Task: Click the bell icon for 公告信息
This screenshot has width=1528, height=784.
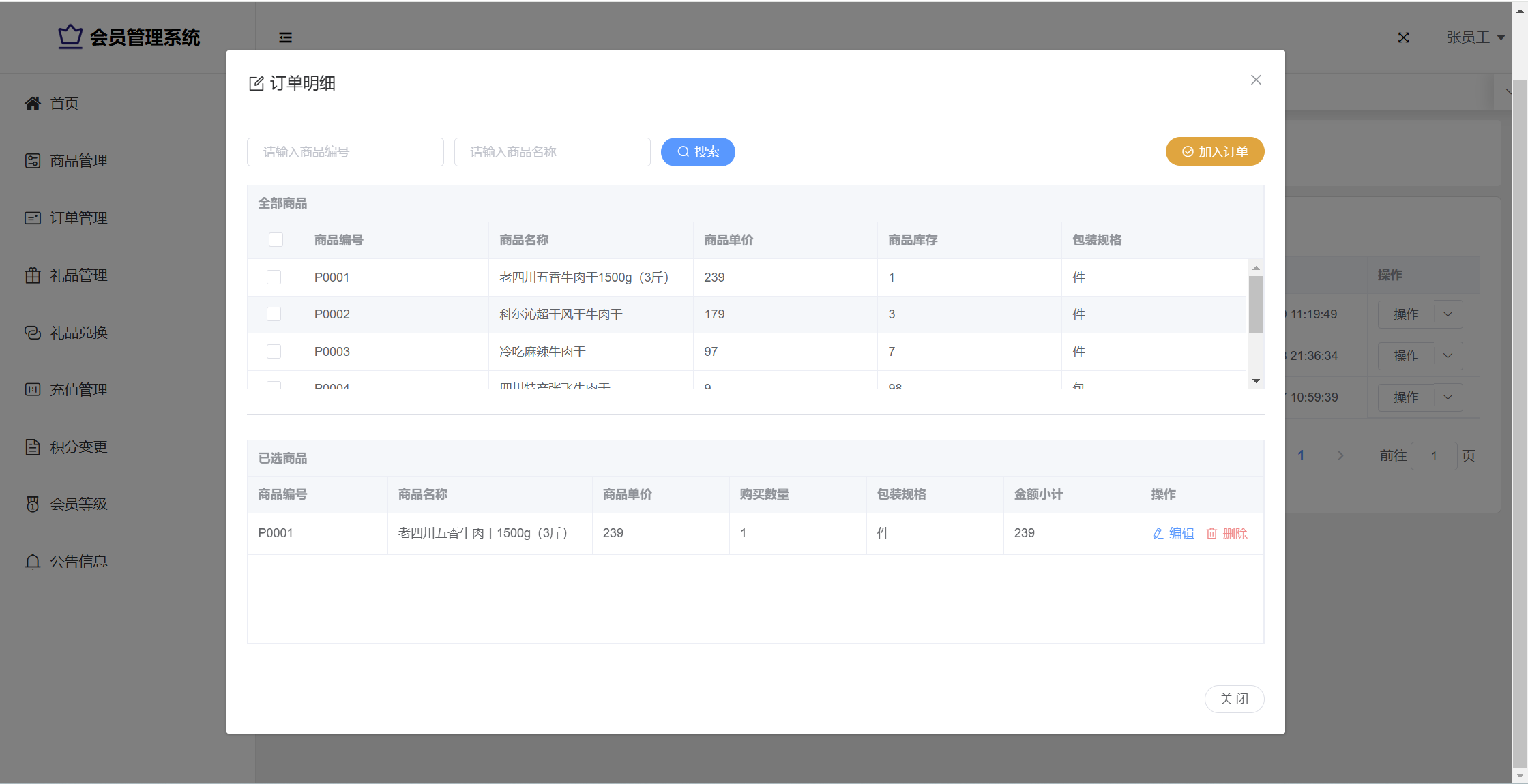Action: [x=32, y=562]
